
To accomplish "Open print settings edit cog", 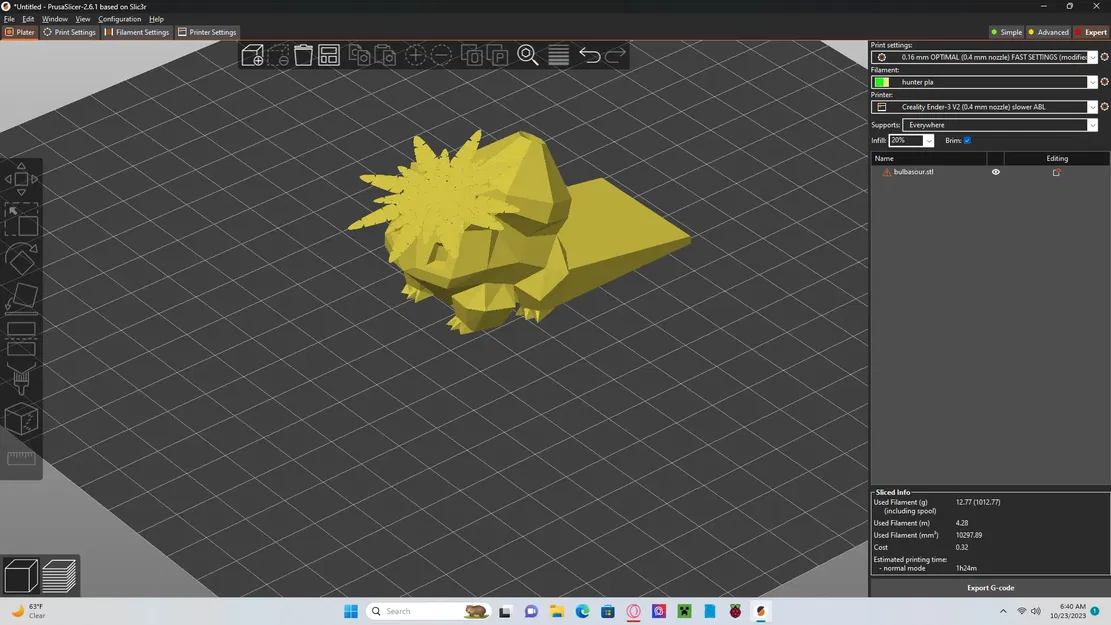I will [x=1105, y=57].
